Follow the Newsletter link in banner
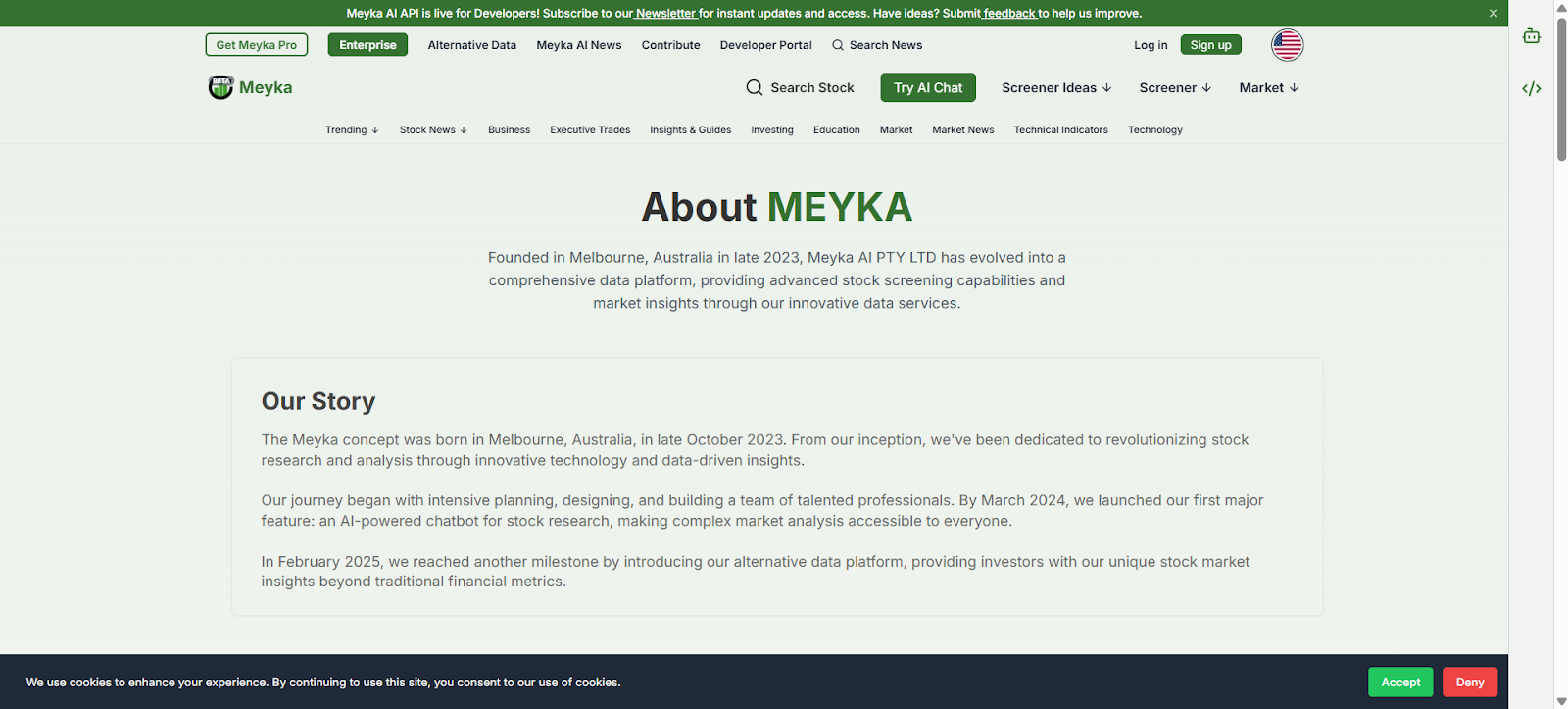The width and height of the screenshot is (1568, 709). click(665, 14)
